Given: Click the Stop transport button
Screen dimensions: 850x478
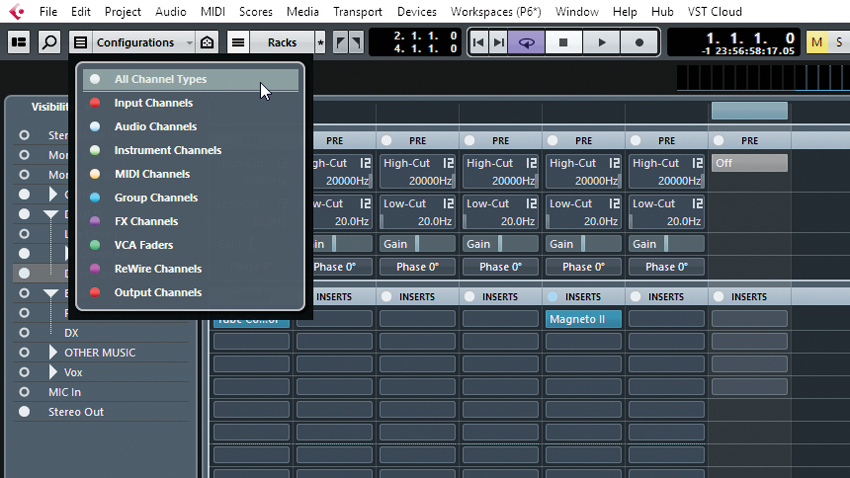Looking at the screenshot, I should [x=563, y=42].
